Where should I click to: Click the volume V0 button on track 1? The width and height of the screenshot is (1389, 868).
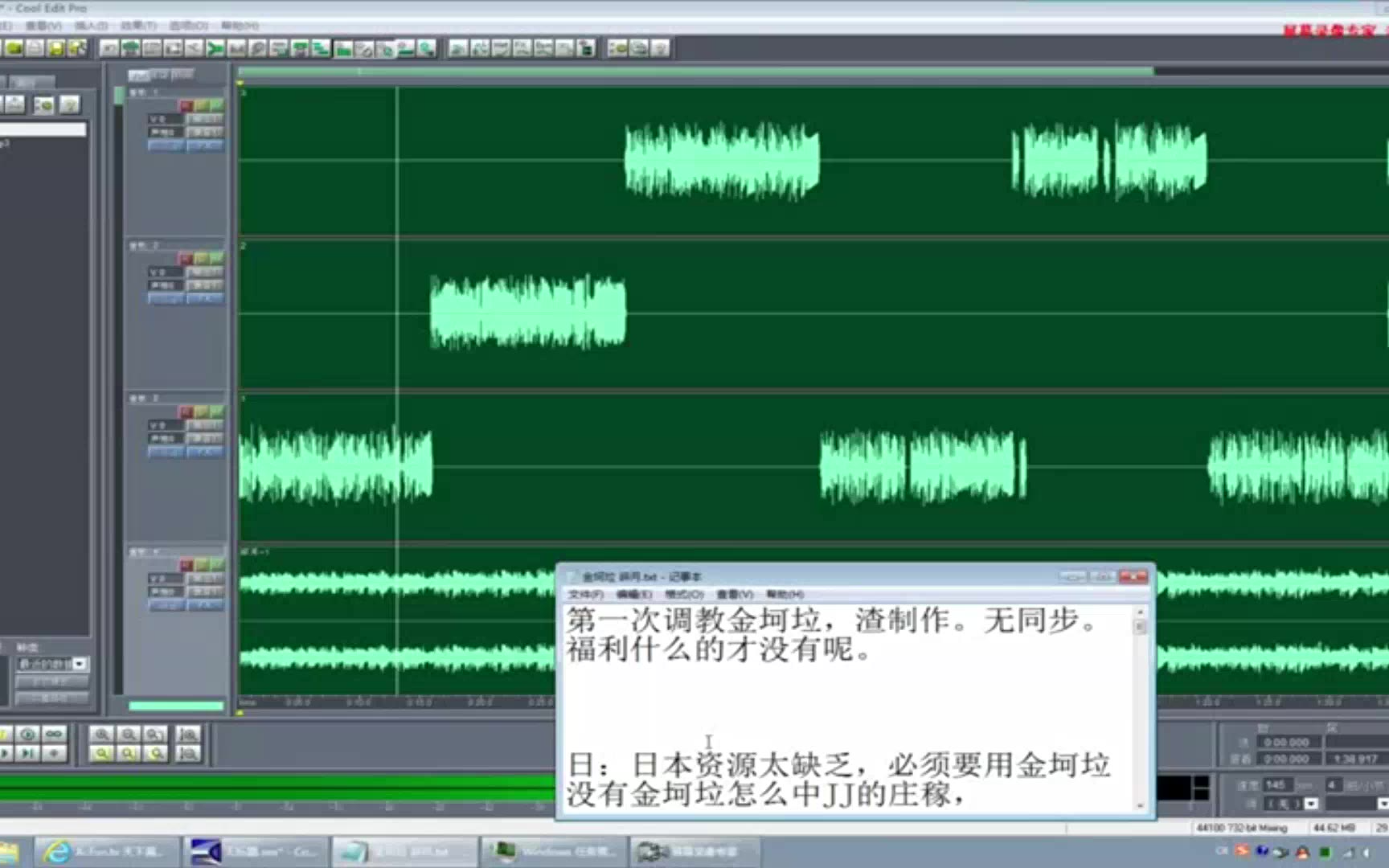[x=166, y=119]
